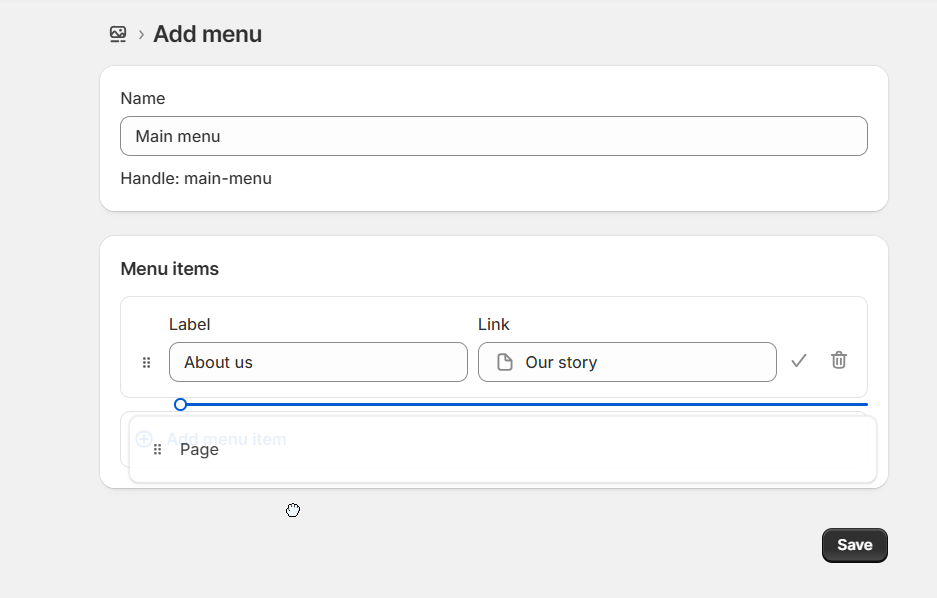The width and height of the screenshot is (937, 598).
Task: Click the Menu items heading
Action: click(x=170, y=269)
